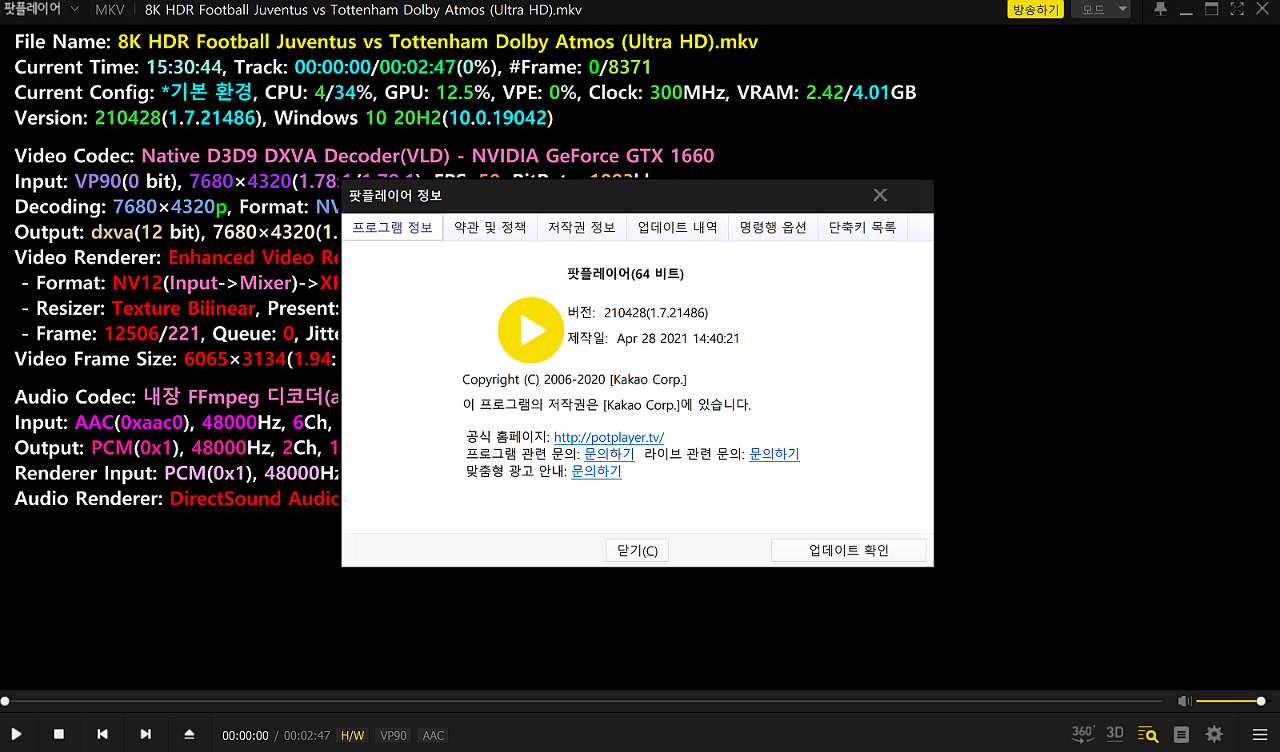The height and width of the screenshot is (752, 1280).
Task: Mute audio with the speaker icon
Action: [x=1184, y=701]
